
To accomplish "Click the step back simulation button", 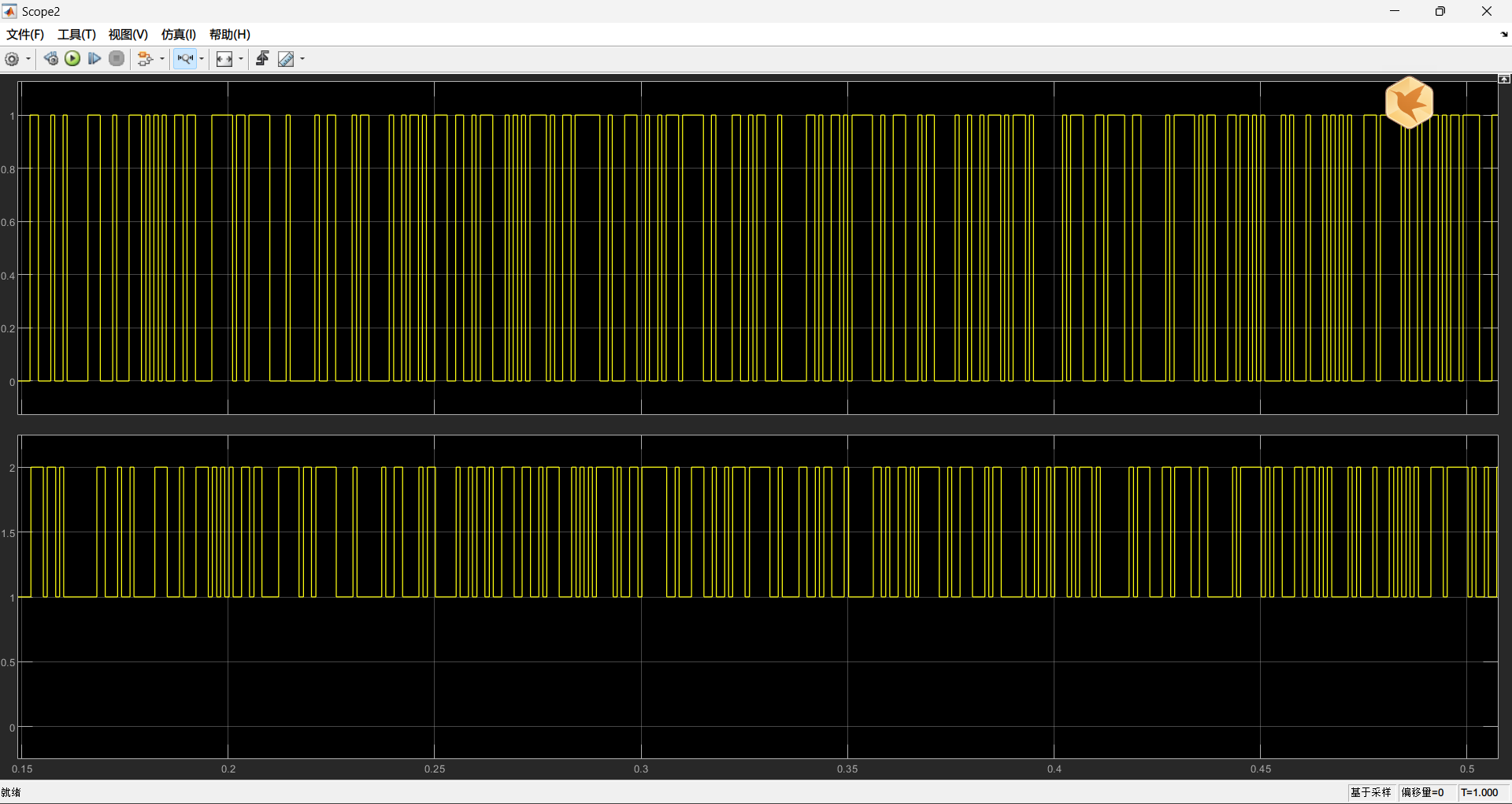I will [x=51, y=59].
